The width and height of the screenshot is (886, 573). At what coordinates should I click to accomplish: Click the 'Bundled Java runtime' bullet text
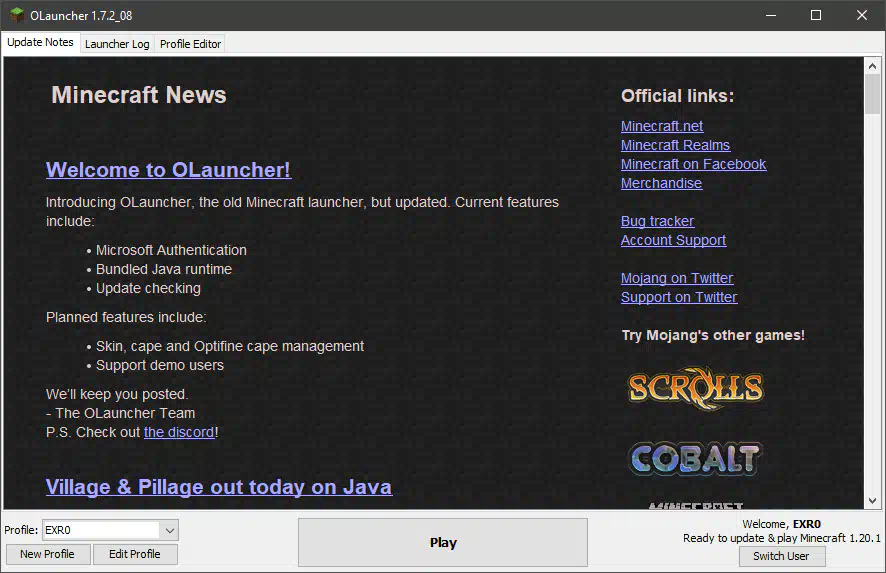pyautogui.click(x=164, y=270)
